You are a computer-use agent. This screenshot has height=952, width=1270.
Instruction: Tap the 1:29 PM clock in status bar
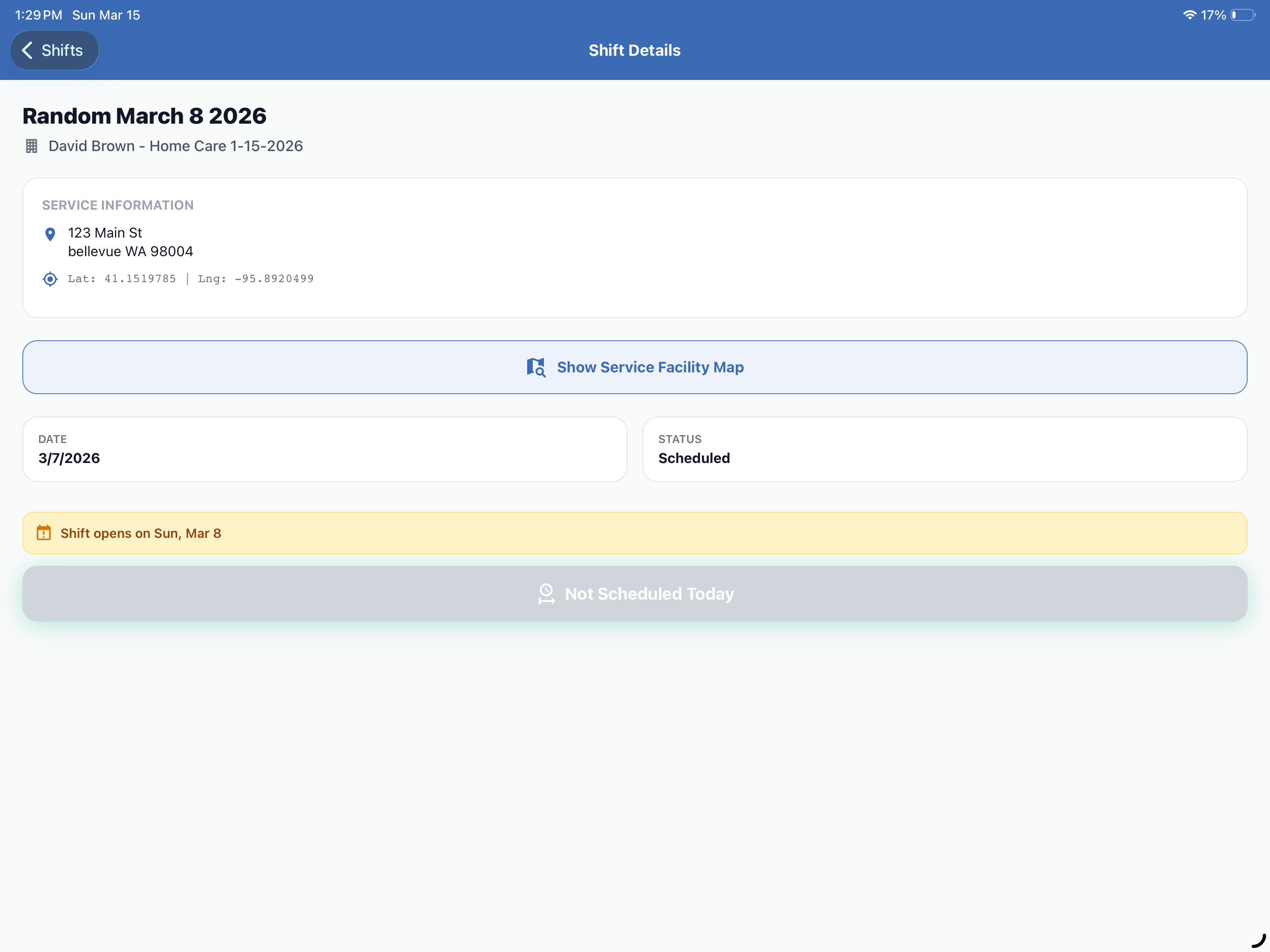39,15
